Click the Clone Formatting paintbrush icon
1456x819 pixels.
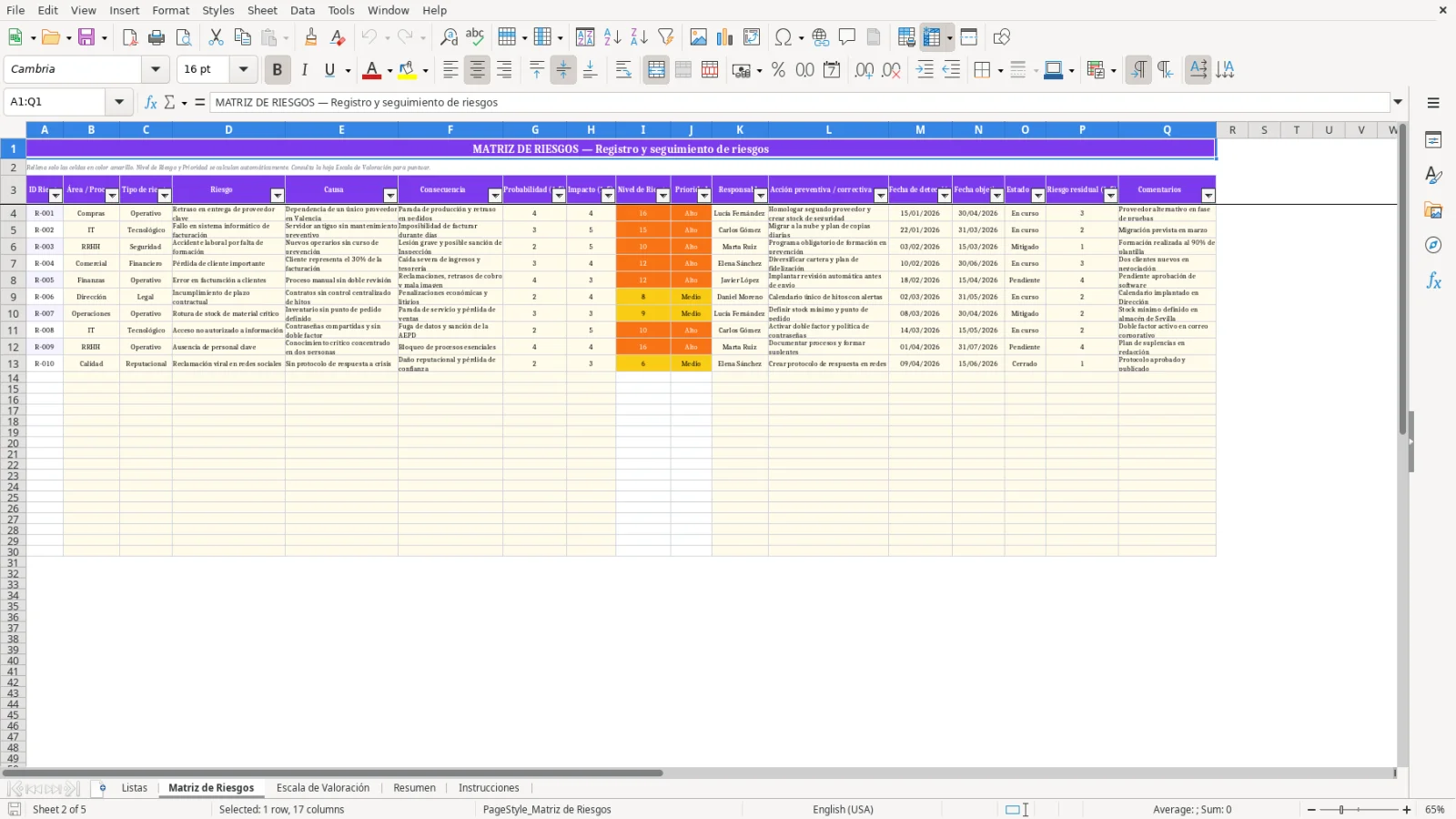point(311,37)
